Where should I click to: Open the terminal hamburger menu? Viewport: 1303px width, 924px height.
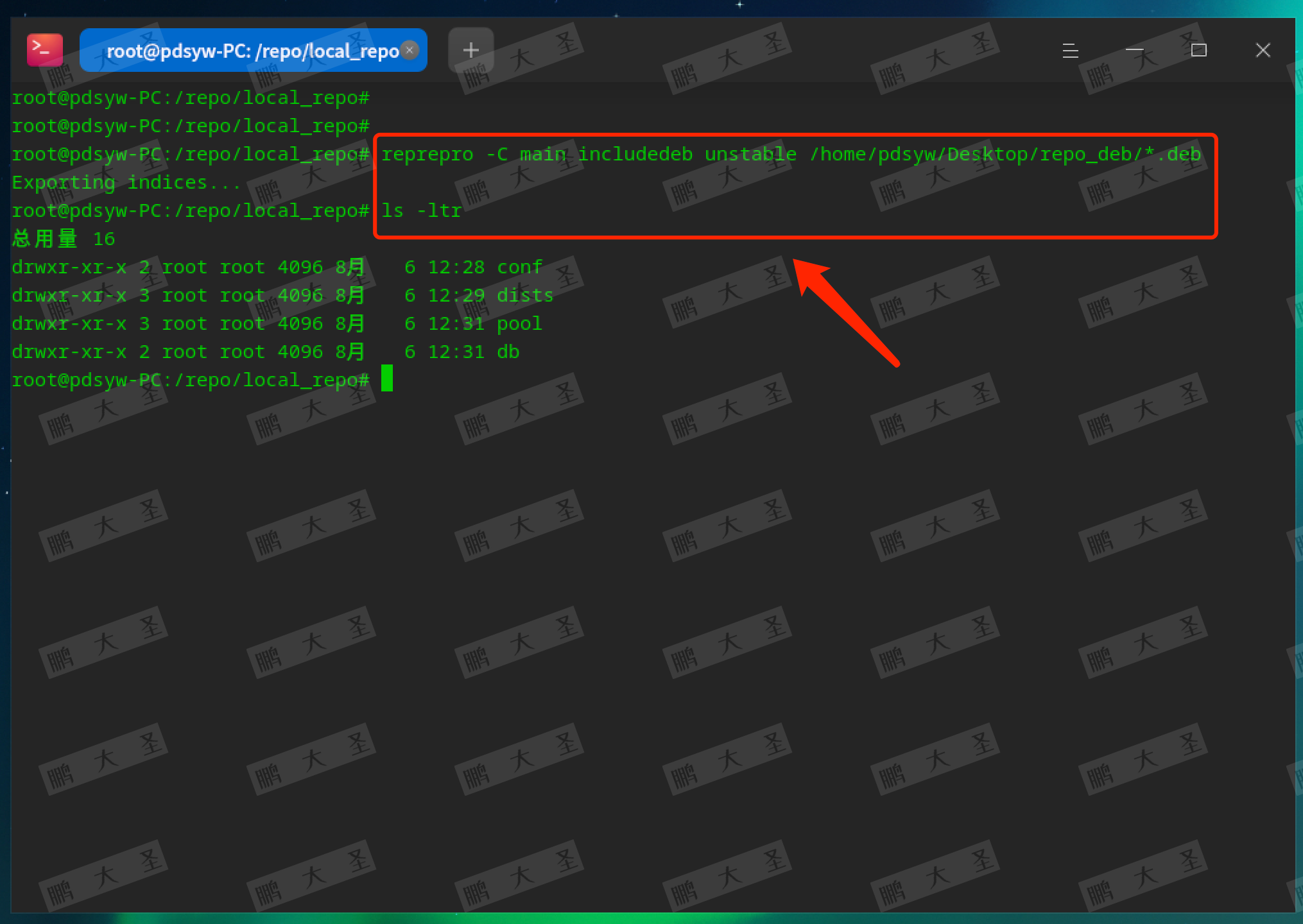(x=1070, y=50)
